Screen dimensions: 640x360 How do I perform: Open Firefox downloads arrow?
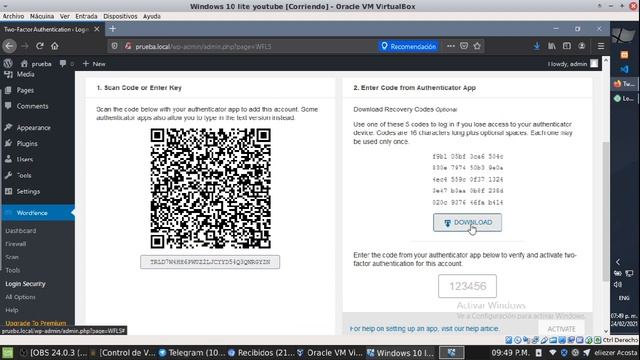[537, 46]
